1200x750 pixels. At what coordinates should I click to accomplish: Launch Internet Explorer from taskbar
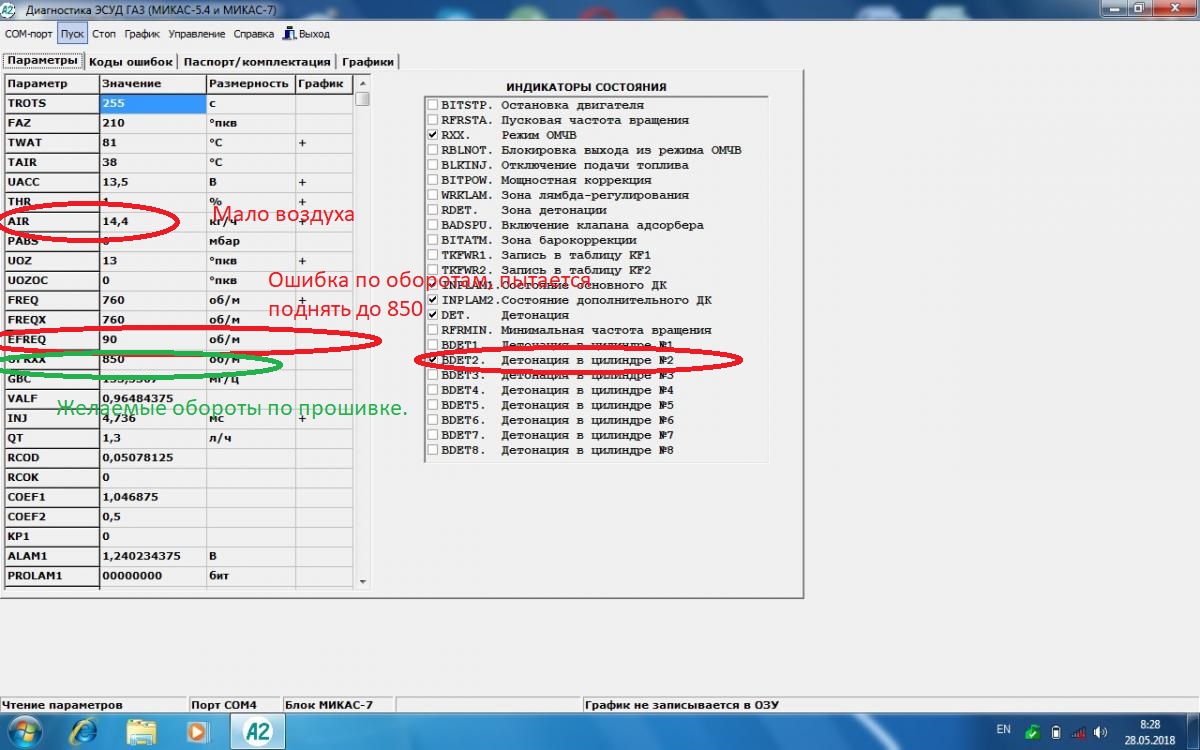[x=83, y=732]
